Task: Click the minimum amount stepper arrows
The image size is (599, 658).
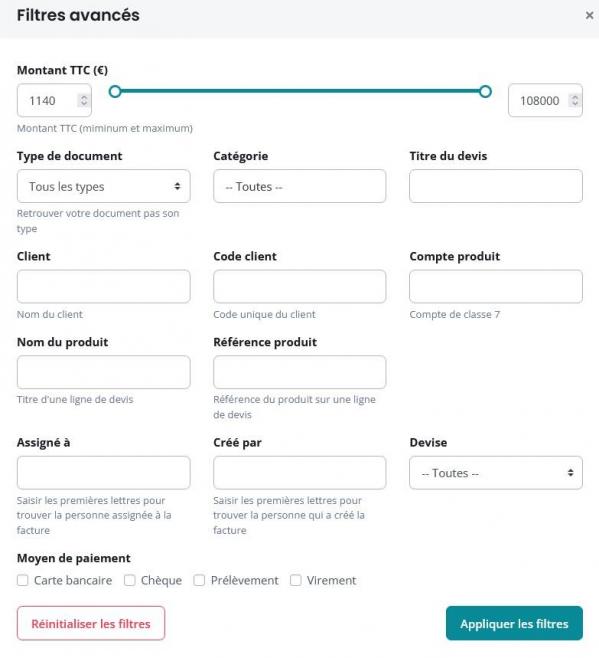Action: [x=84, y=100]
